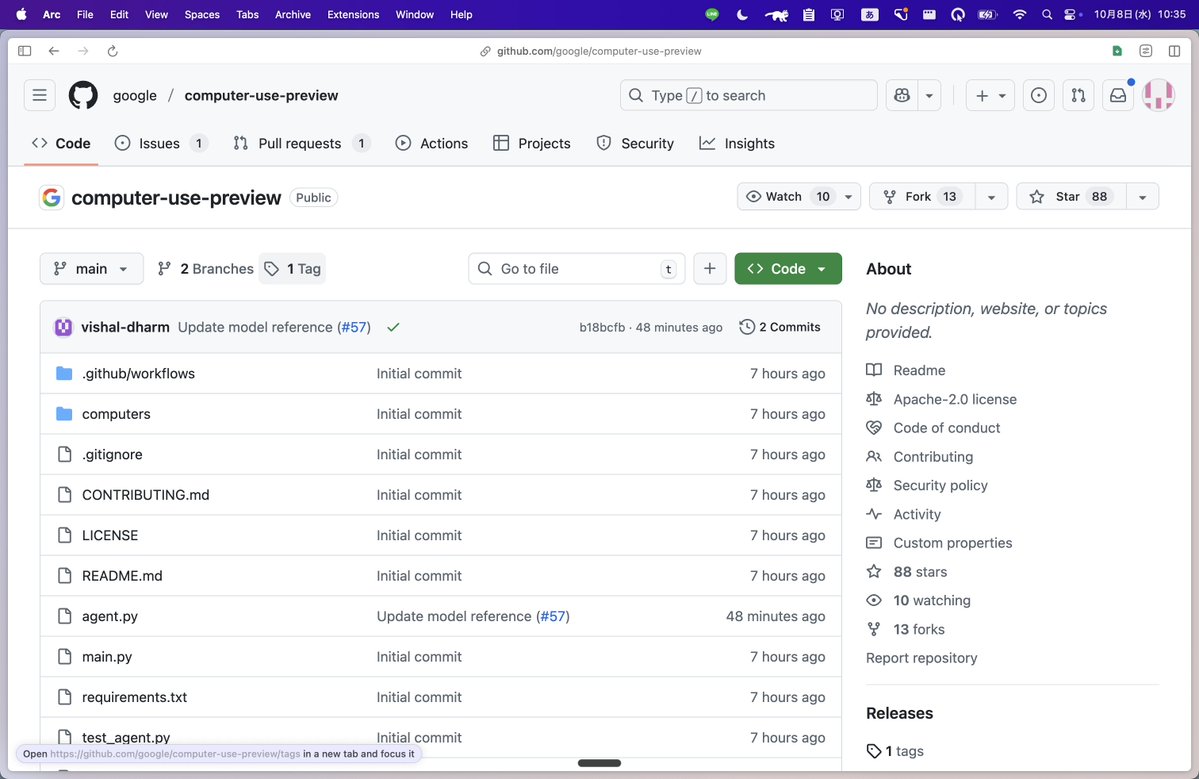Viewport: 1199px width, 779px height.
Task: Open the .github/workflows folder
Action: (x=138, y=373)
